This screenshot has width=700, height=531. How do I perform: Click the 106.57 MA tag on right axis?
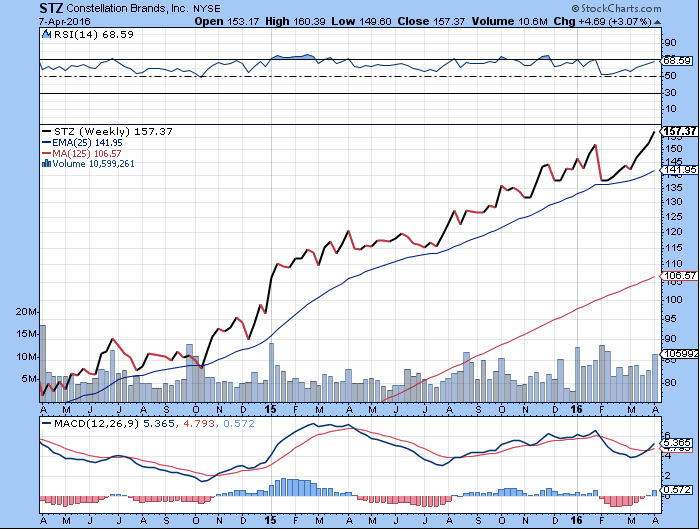tap(679, 276)
